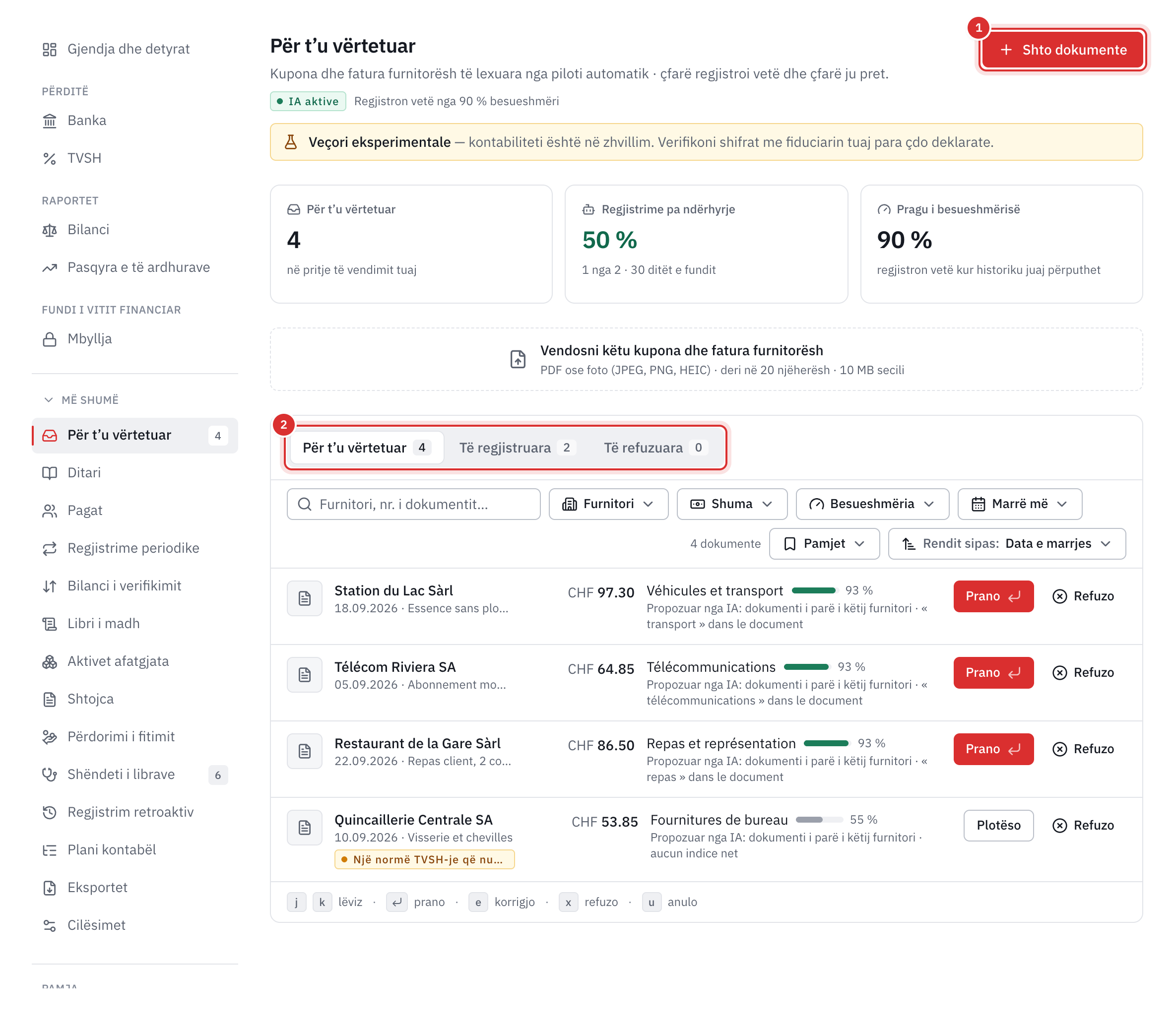Open Pasqyra e të ardhurave
This screenshot has height=1036, width=1175.
(x=134, y=267)
